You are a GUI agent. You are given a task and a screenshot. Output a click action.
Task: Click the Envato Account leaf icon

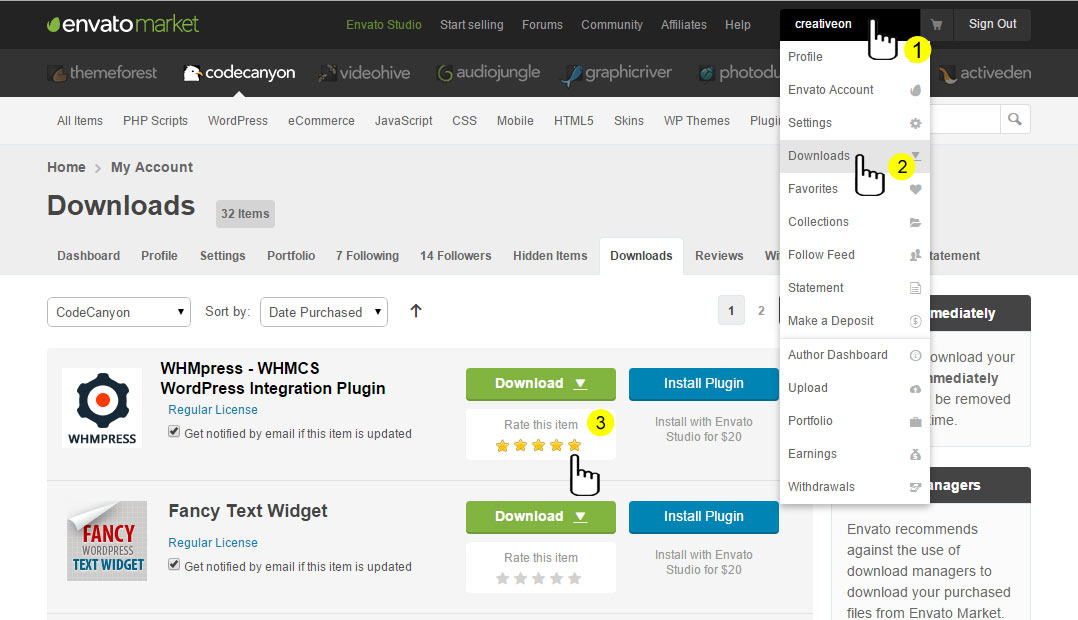click(915, 90)
